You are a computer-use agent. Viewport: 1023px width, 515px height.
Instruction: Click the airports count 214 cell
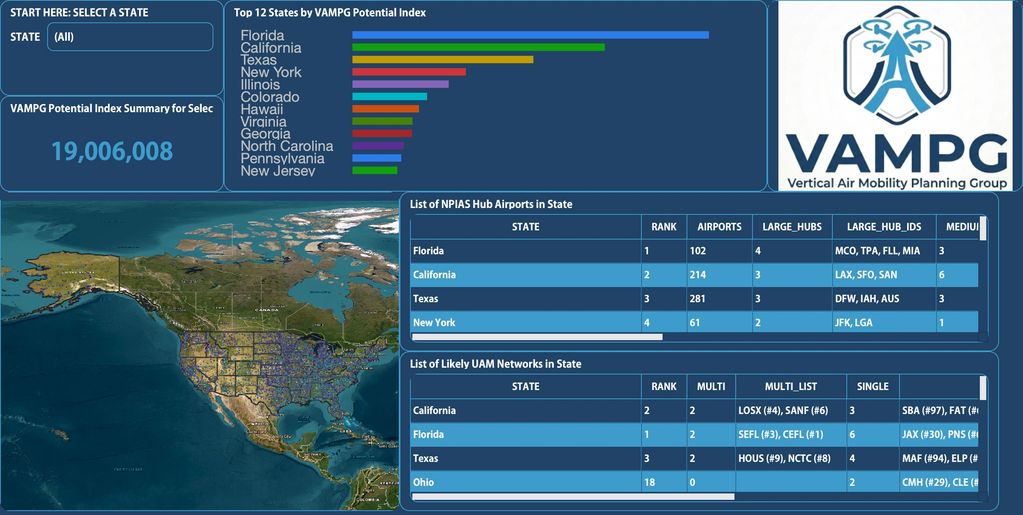click(x=720, y=275)
